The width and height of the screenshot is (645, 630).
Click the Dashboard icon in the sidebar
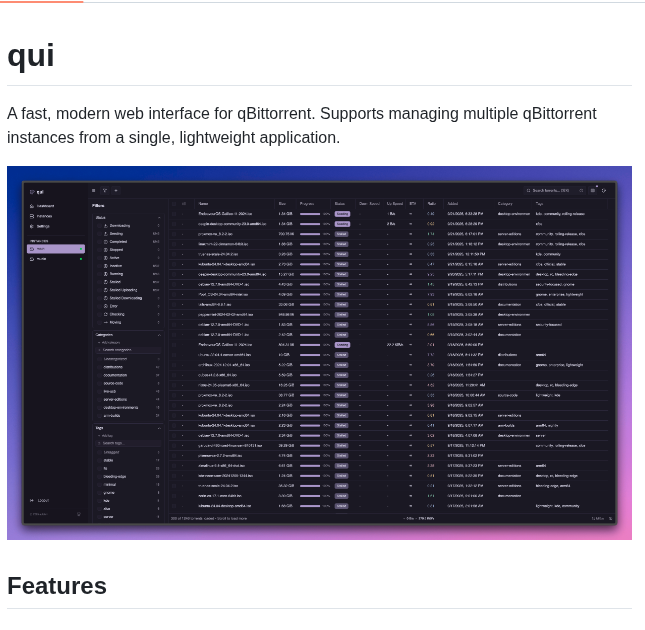coord(32,206)
